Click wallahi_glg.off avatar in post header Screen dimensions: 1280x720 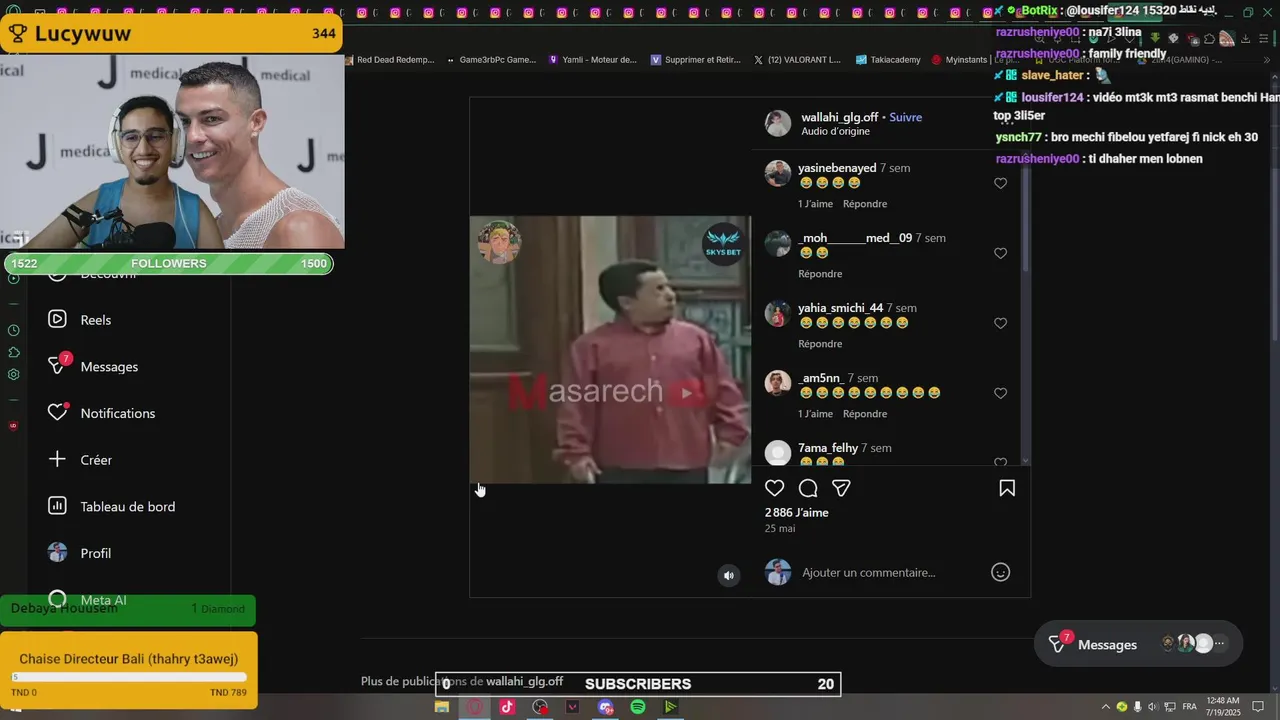pyautogui.click(x=778, y=123)
